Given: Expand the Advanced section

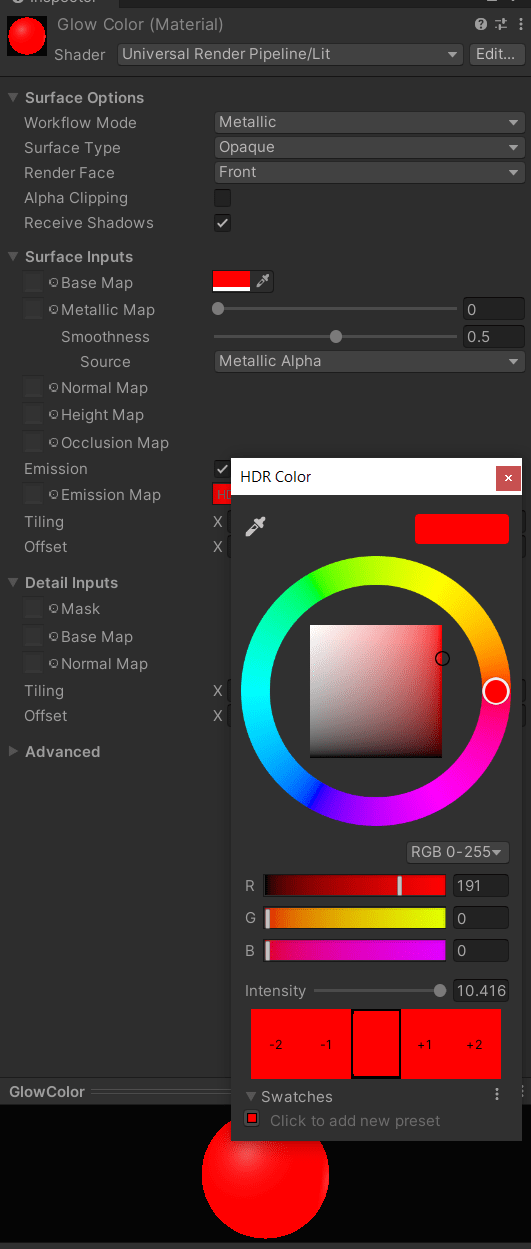Looking at the screenshot, I should [x=14, y=751].
